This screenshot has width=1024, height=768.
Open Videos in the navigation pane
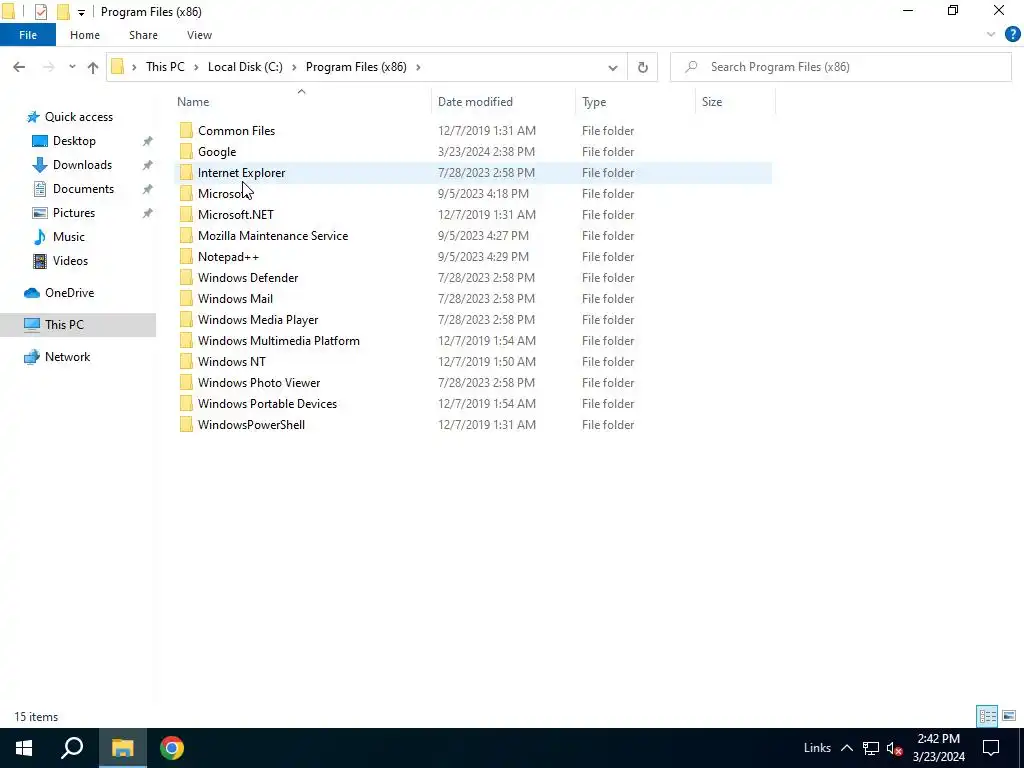[x=70, y=261]
